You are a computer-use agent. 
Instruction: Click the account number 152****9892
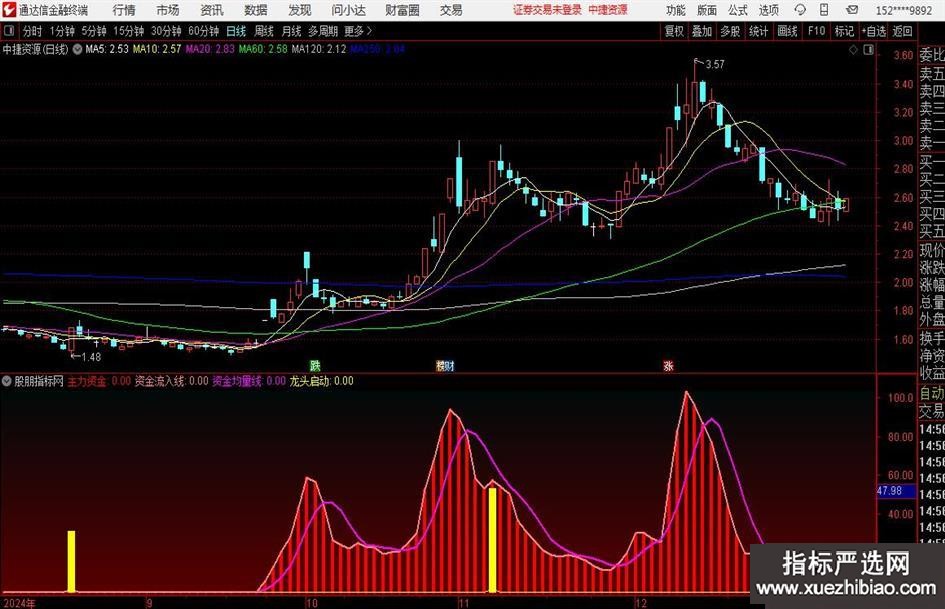(904, 11)
